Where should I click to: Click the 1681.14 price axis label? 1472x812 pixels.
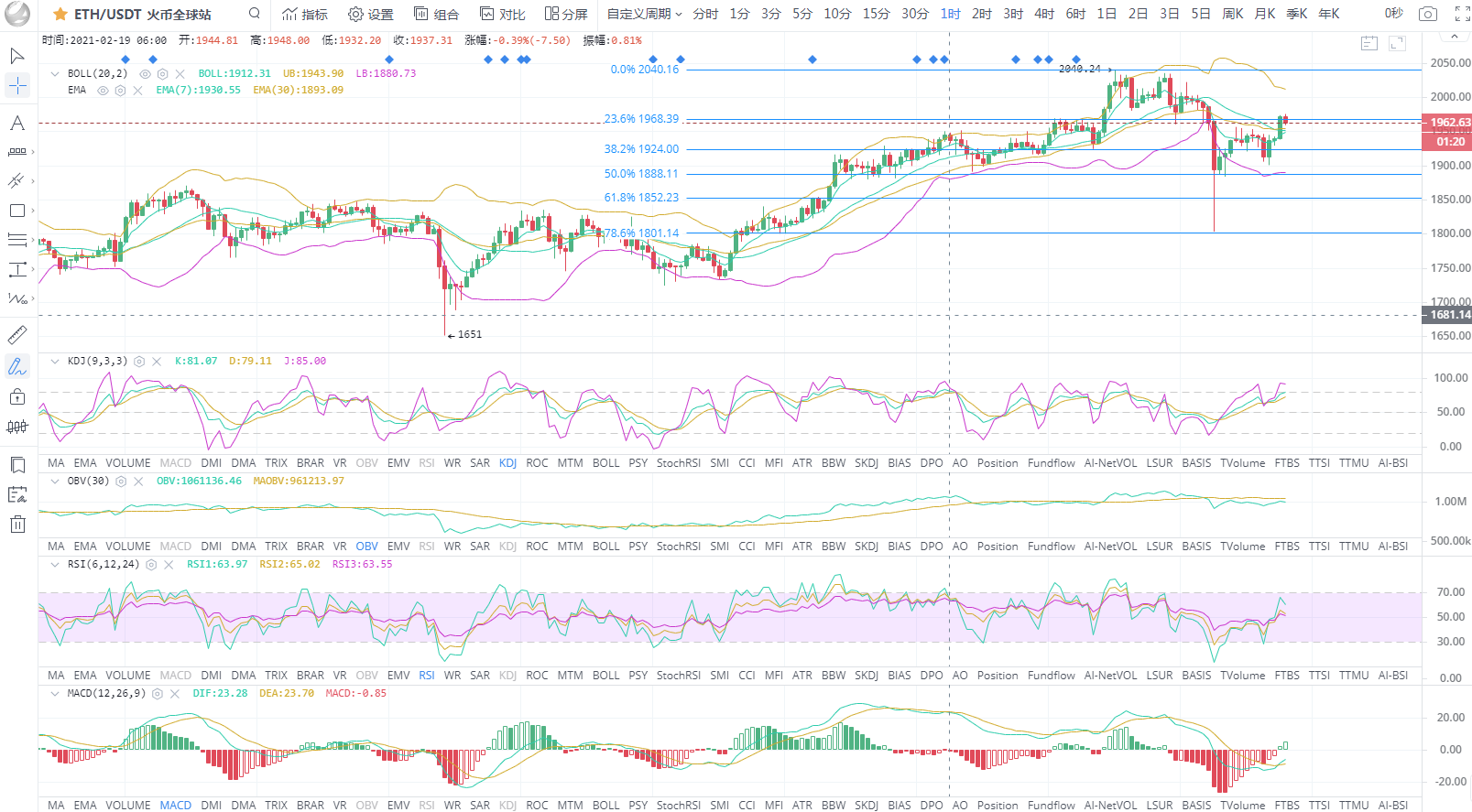pyautogui.click(x=1446, y=315)
